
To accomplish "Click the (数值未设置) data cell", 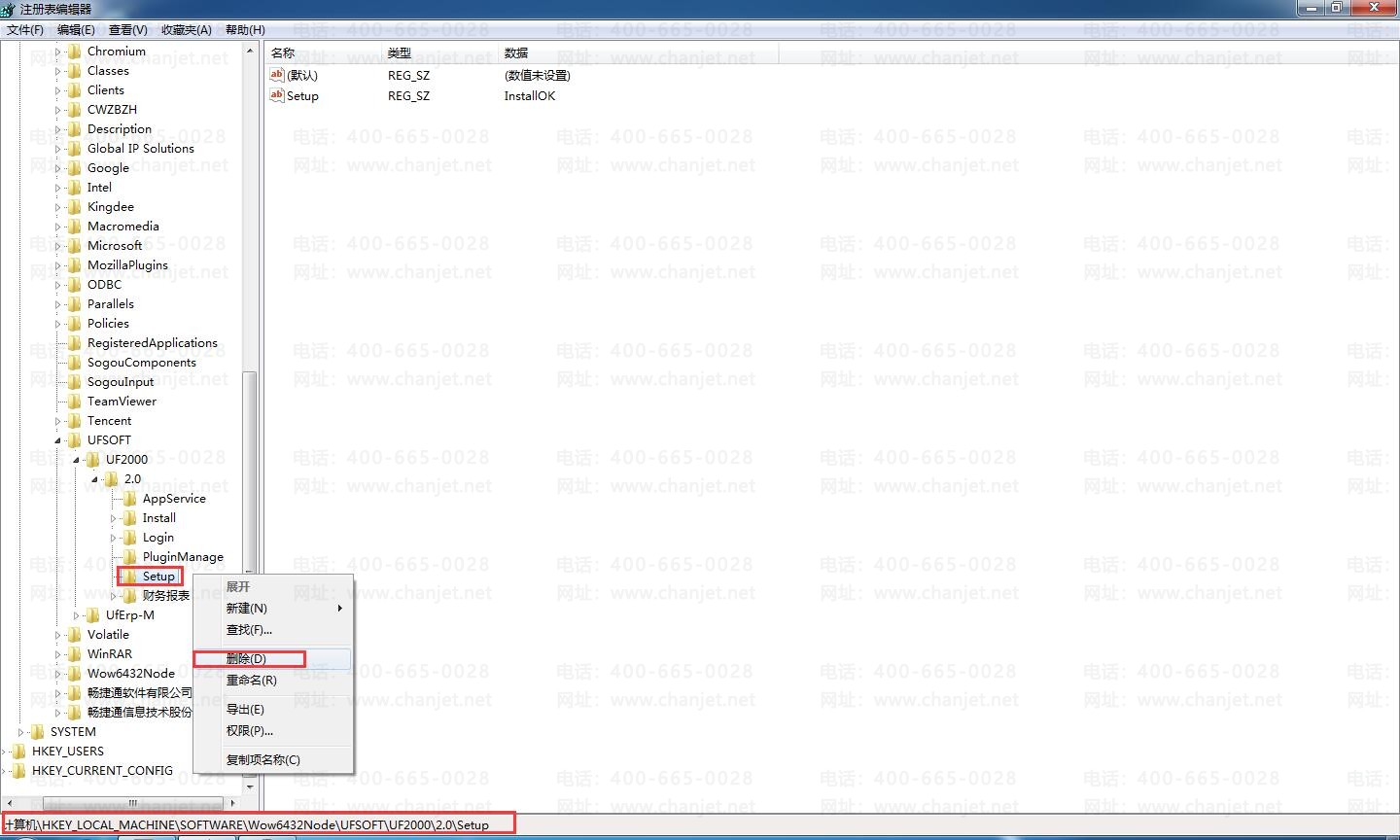I will point(537,75).
